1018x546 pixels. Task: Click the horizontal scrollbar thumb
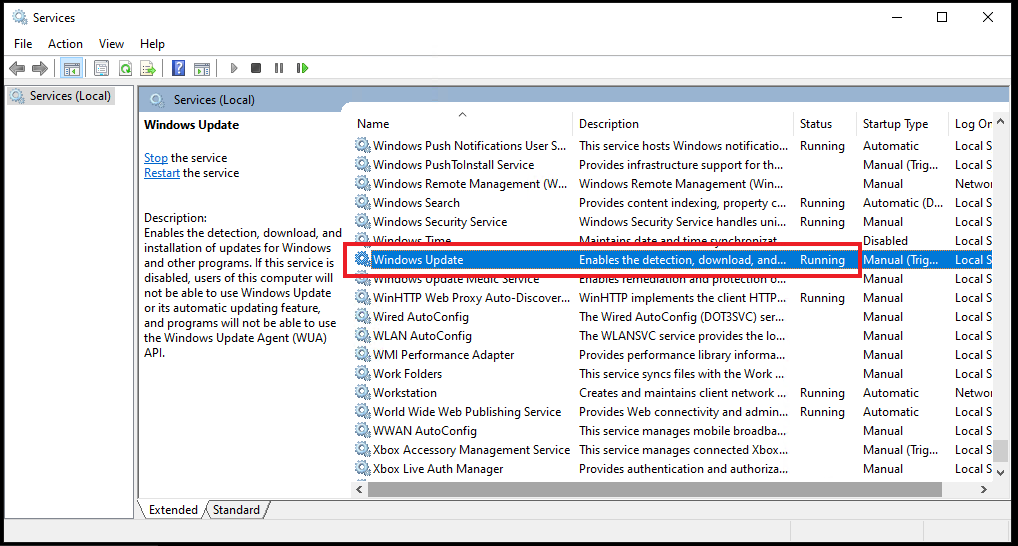point(654,490)
